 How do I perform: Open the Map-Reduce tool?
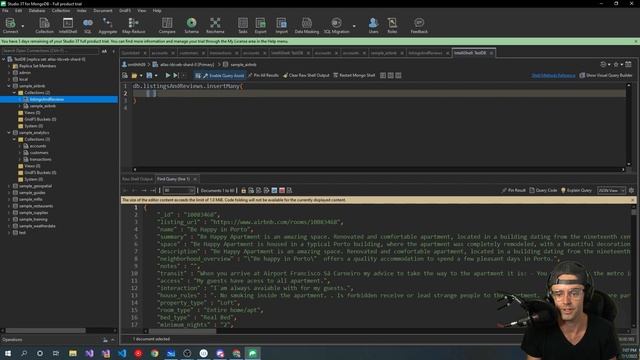point(133,25)
